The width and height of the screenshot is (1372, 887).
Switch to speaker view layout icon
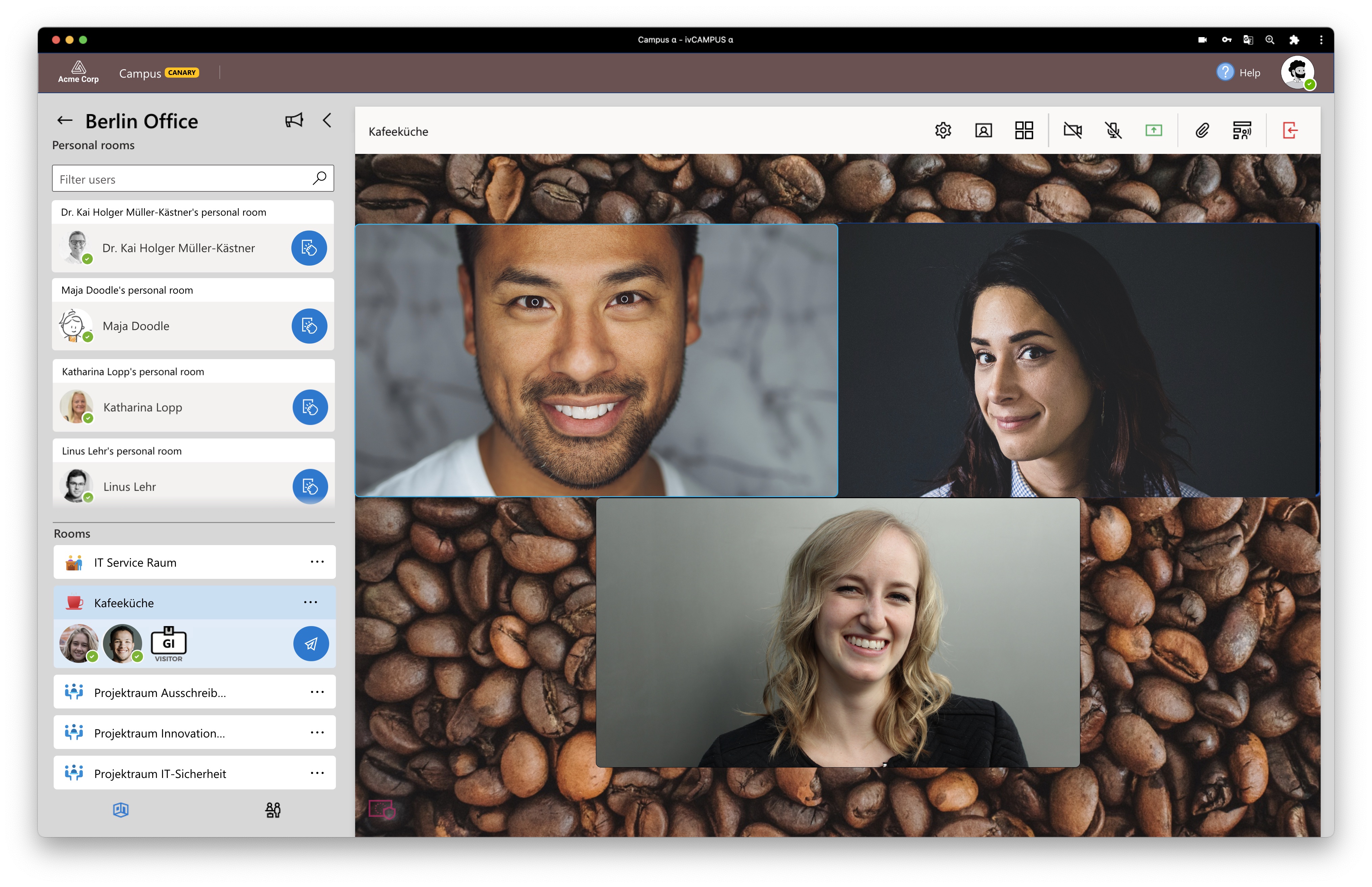click(983, 131)
